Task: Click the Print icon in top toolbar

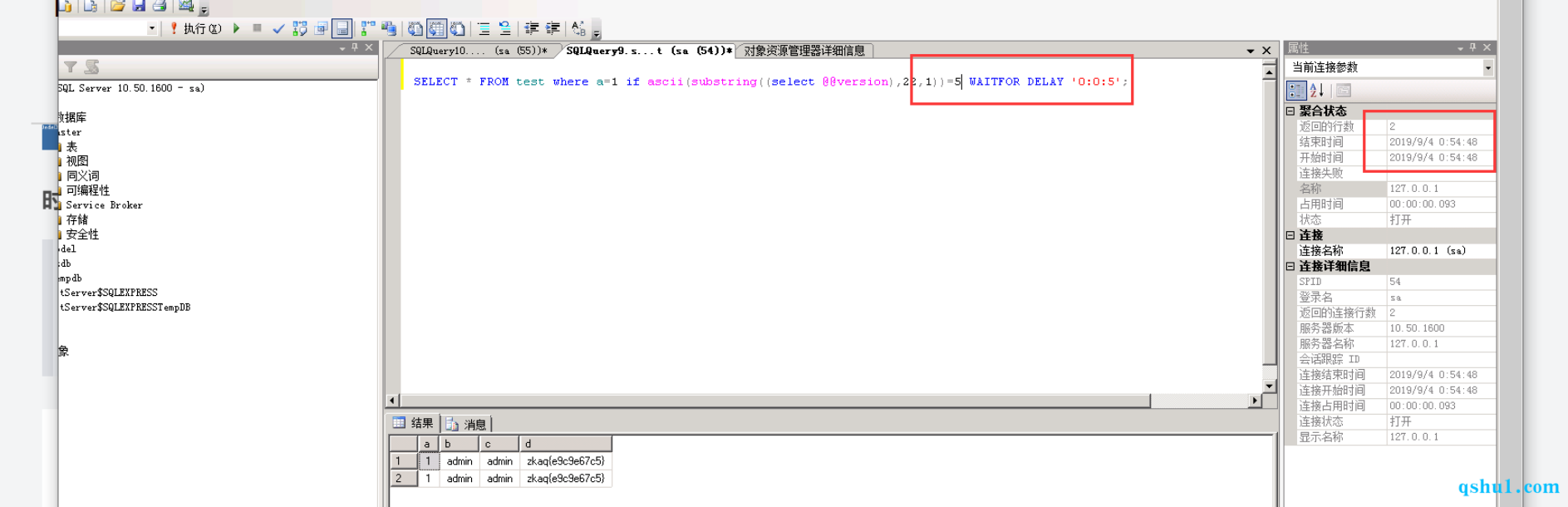Action: coord(160,6)
